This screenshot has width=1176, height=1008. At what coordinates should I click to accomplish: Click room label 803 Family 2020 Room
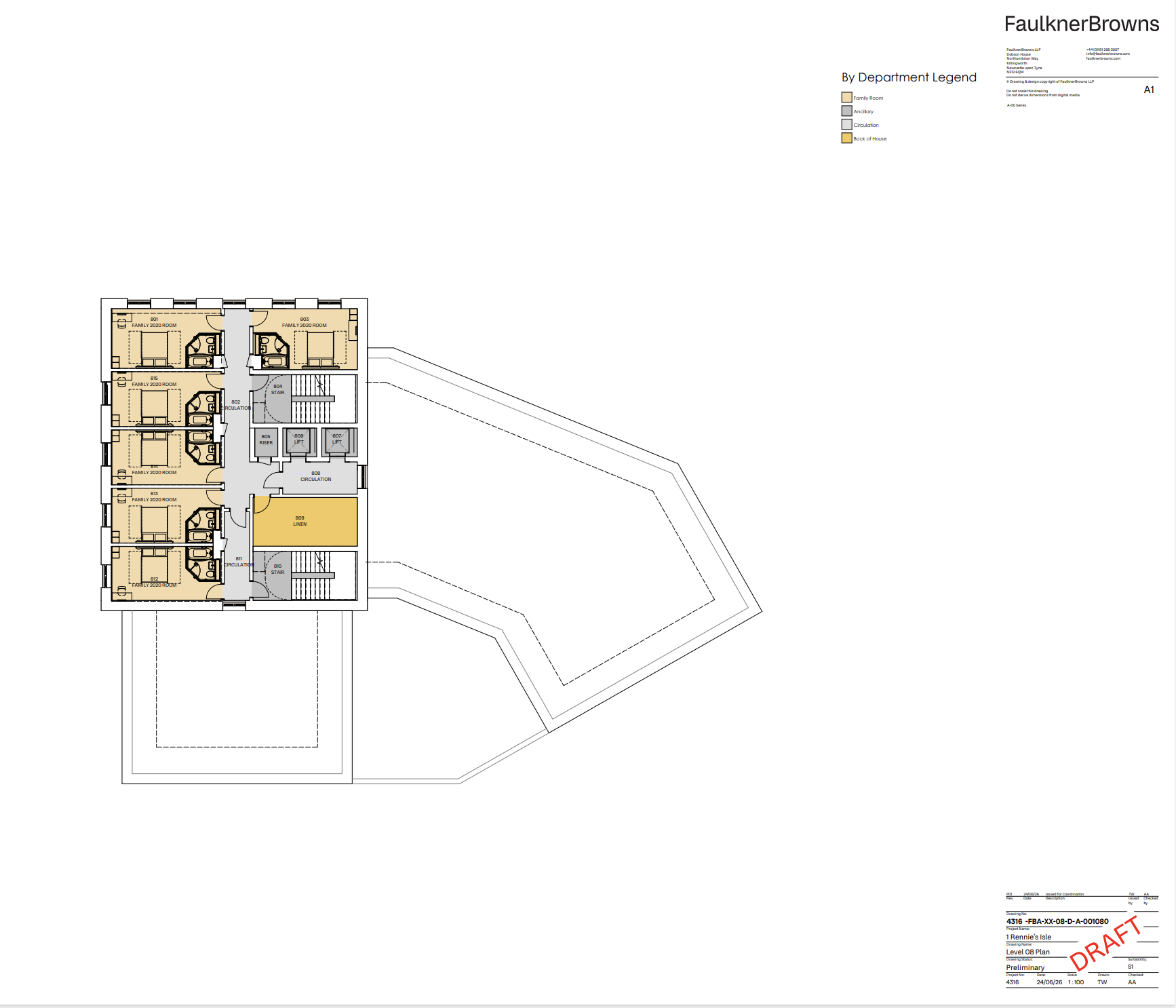(305, 322)
